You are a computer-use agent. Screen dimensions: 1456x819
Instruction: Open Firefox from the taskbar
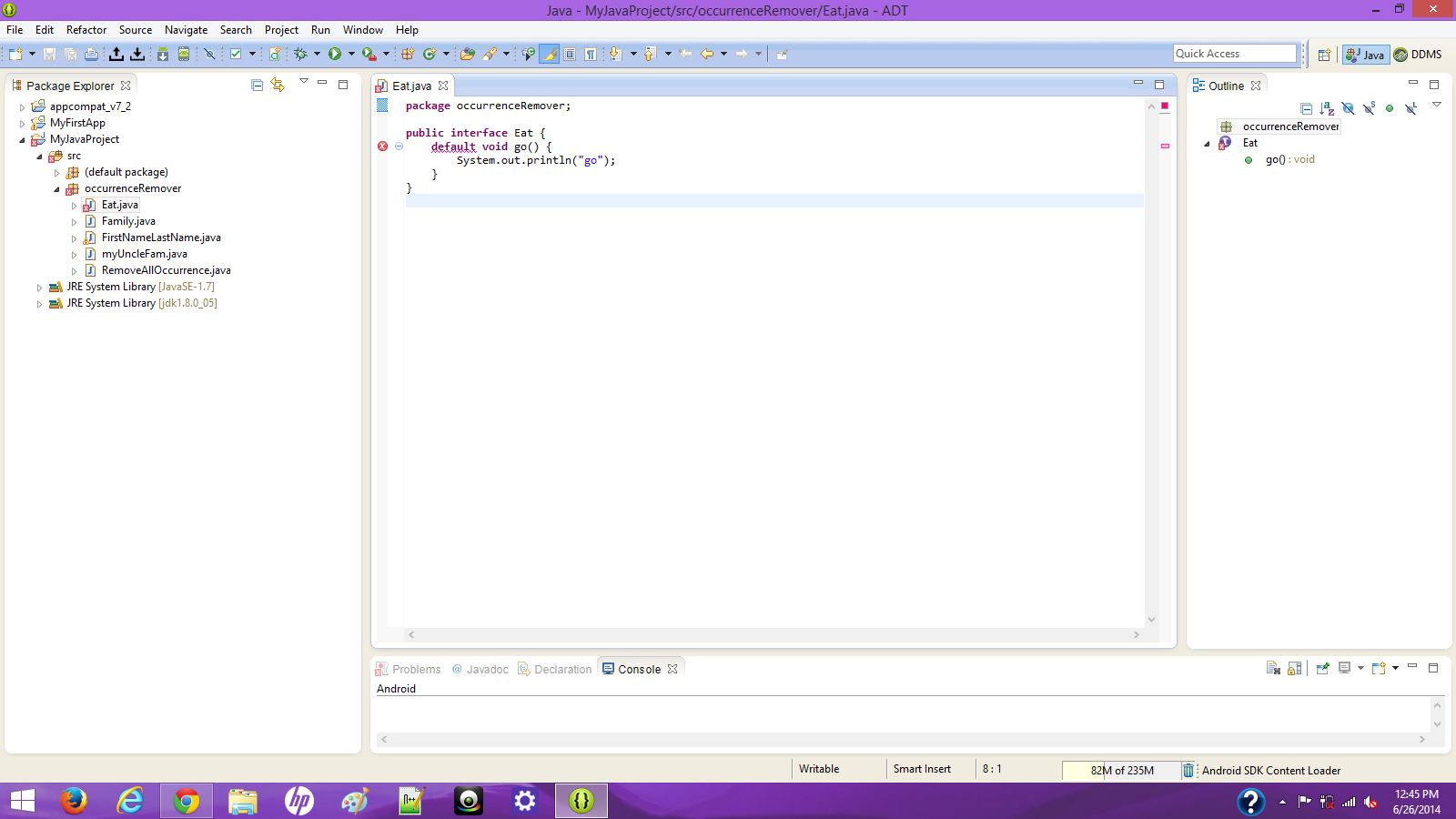pyautogui.click(x=74, y=801)
